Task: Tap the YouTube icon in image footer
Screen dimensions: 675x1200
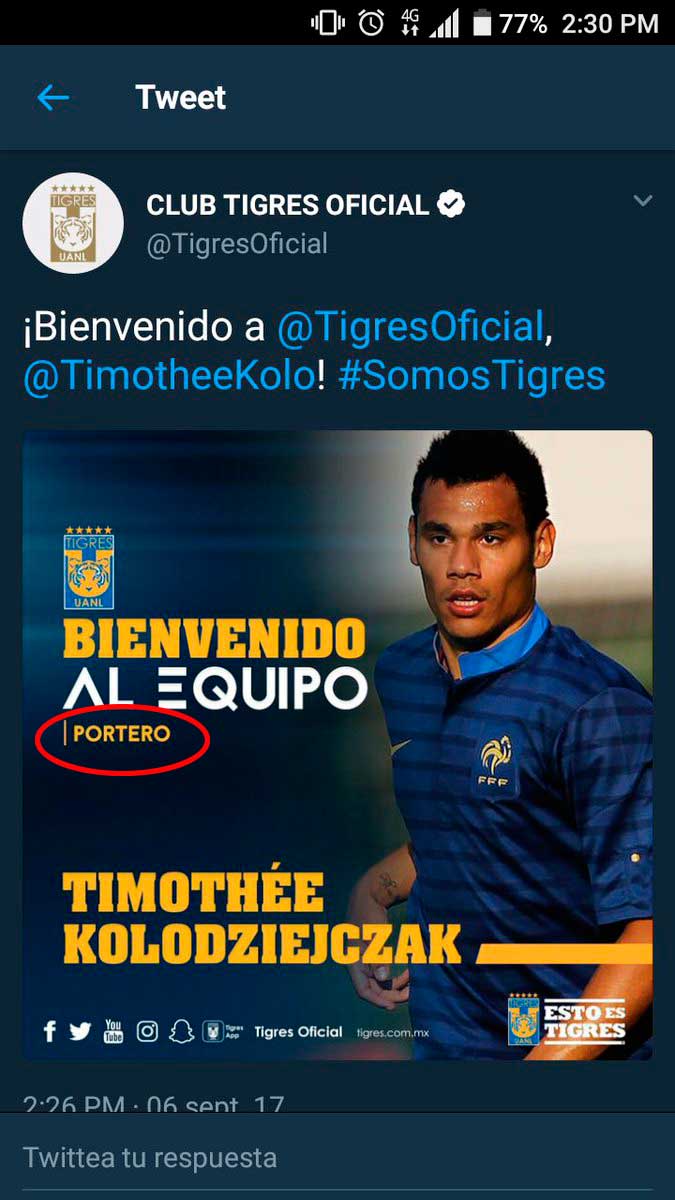Action: (113, 1031)
